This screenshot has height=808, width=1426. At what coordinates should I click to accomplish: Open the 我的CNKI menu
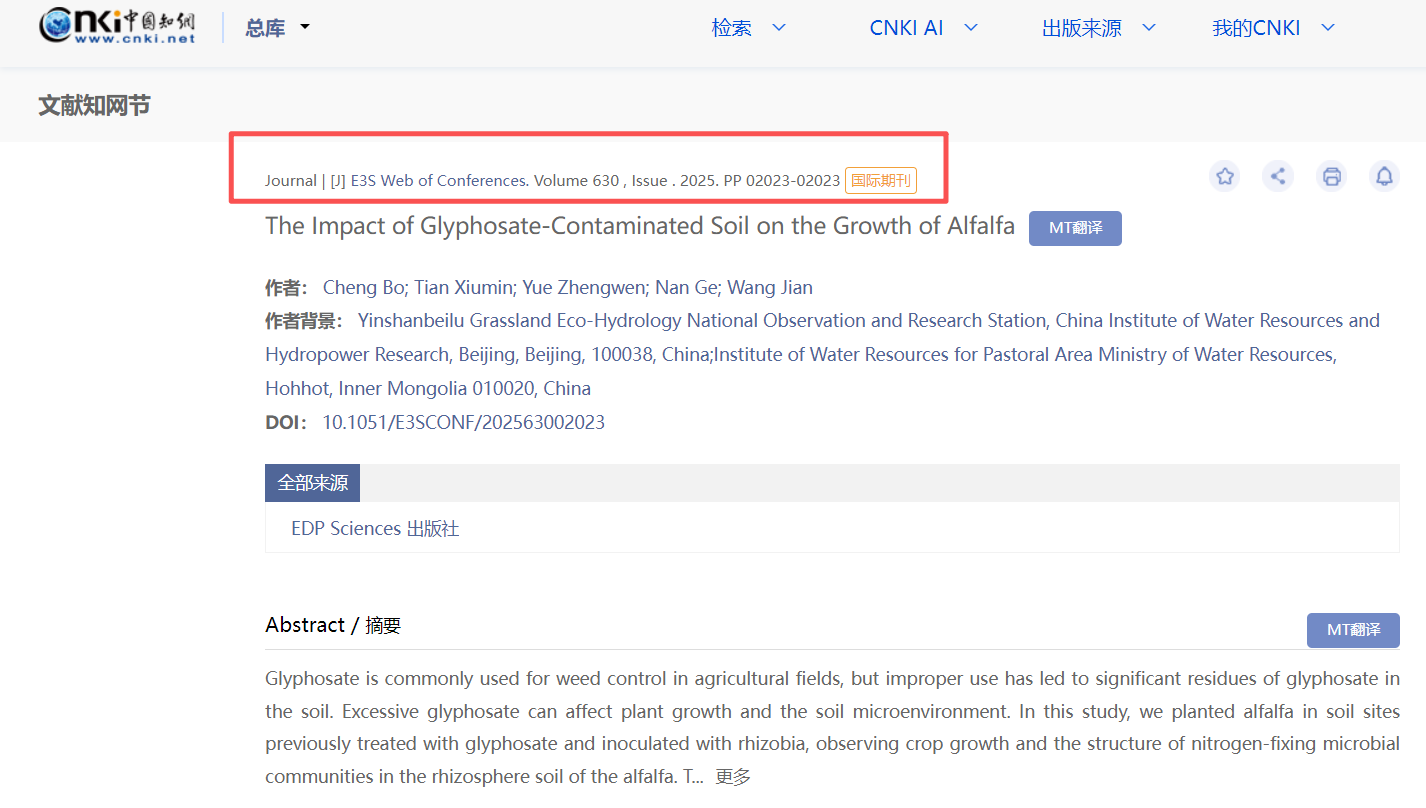click(1273, 28)
